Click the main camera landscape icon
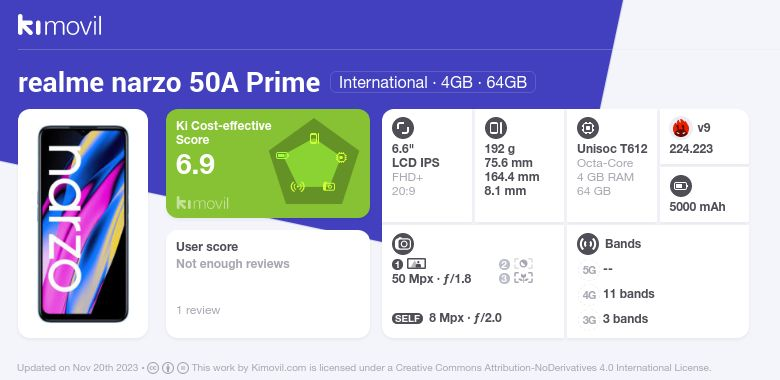780x380 pixels. [x=416, y=264]
